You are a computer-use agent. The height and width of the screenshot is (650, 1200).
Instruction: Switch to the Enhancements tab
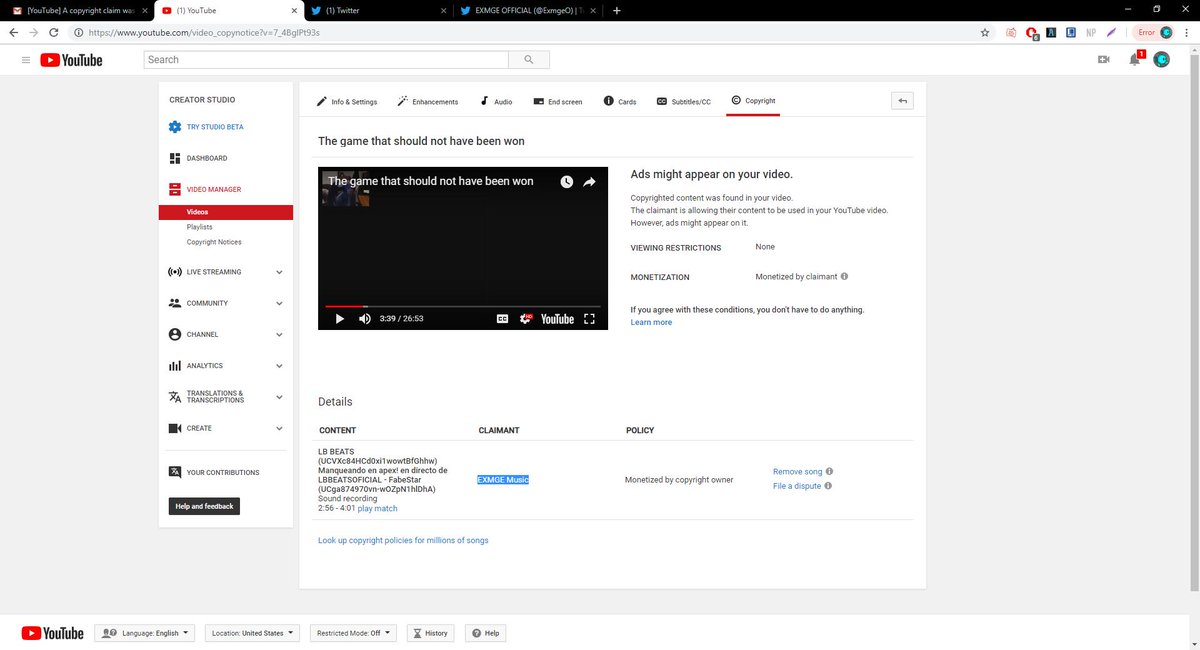point(427,102)
